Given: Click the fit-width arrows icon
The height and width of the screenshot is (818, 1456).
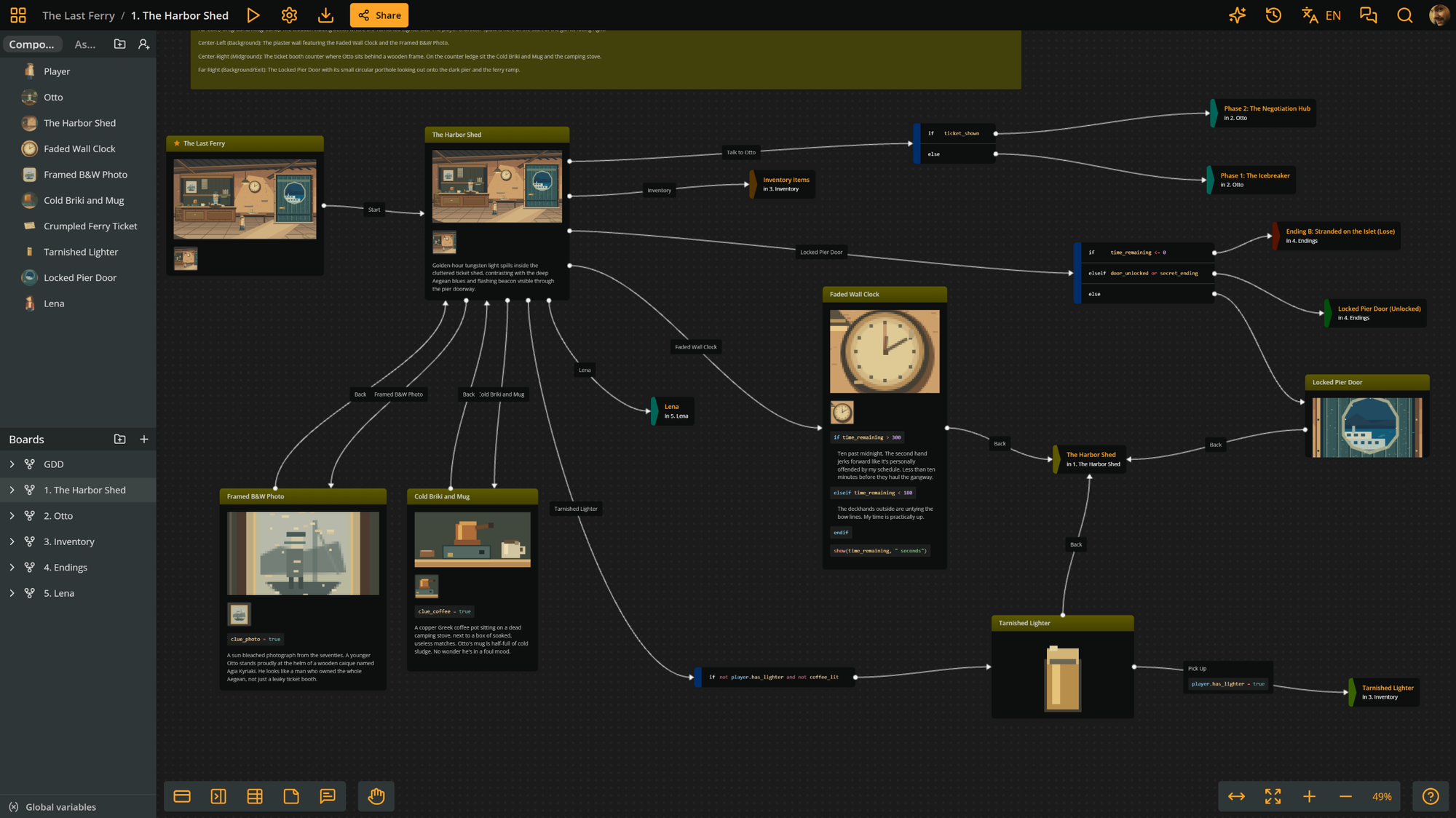Looking at the screenshot, I should pyautogui.click(x=1236, y=796).
